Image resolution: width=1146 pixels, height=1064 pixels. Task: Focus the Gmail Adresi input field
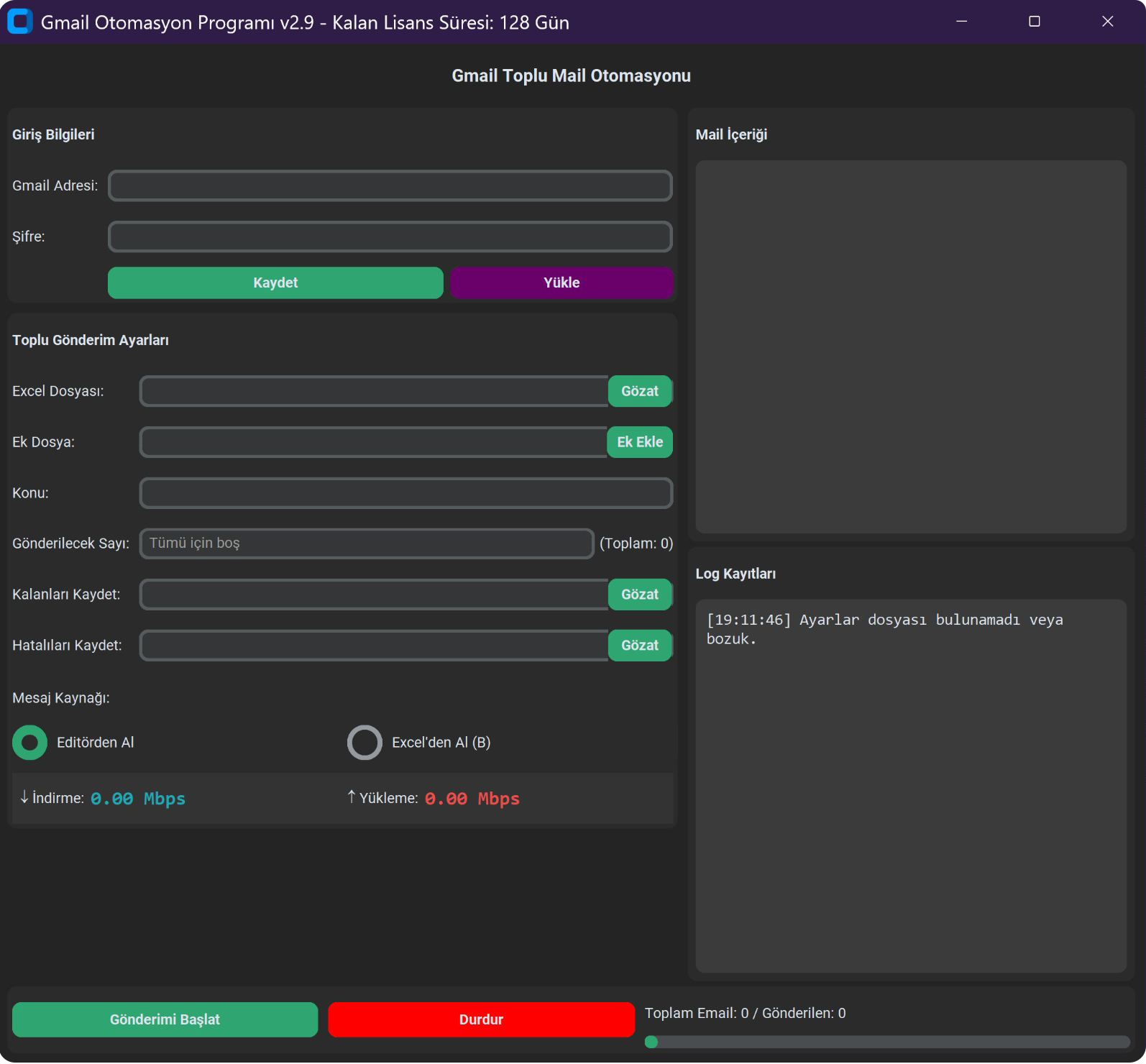click(x=390, y=185)
